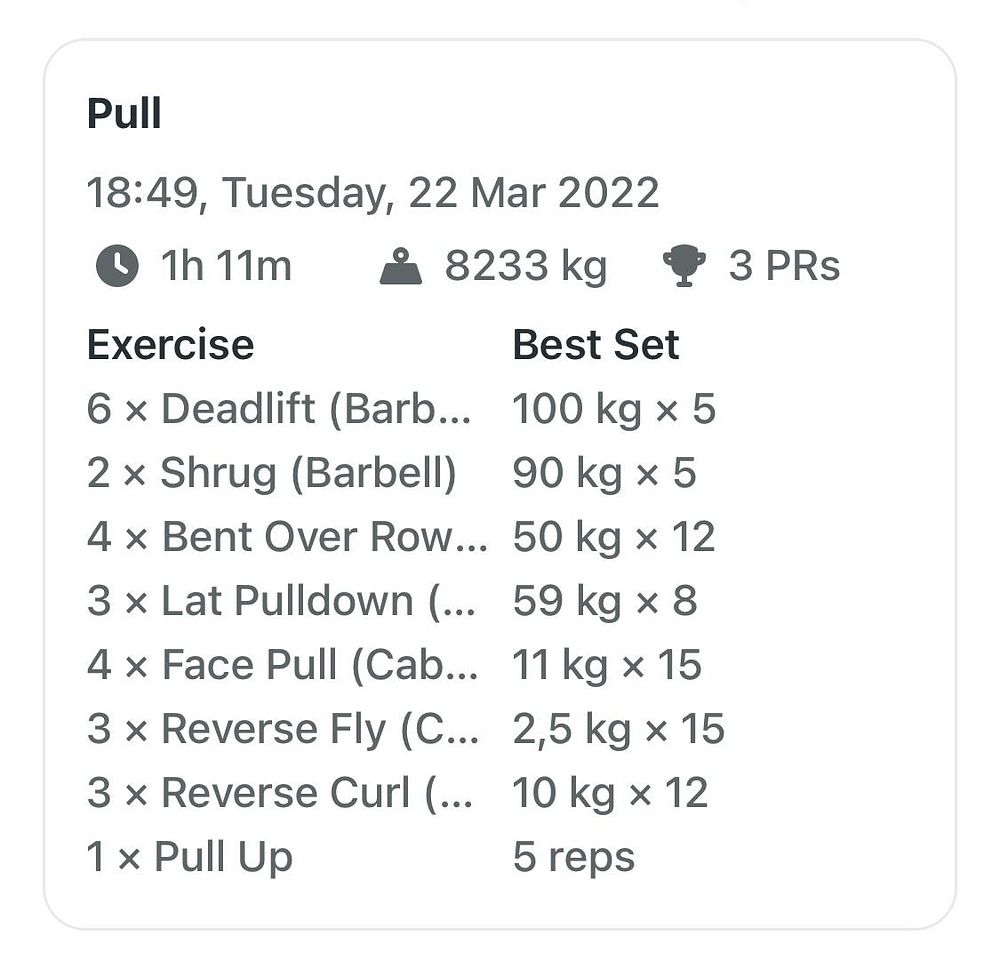Image resolution: width=1000 pixels, height=960 pixels.
Task: Click the trophy PRs icon
Action: tap(684, 266)
